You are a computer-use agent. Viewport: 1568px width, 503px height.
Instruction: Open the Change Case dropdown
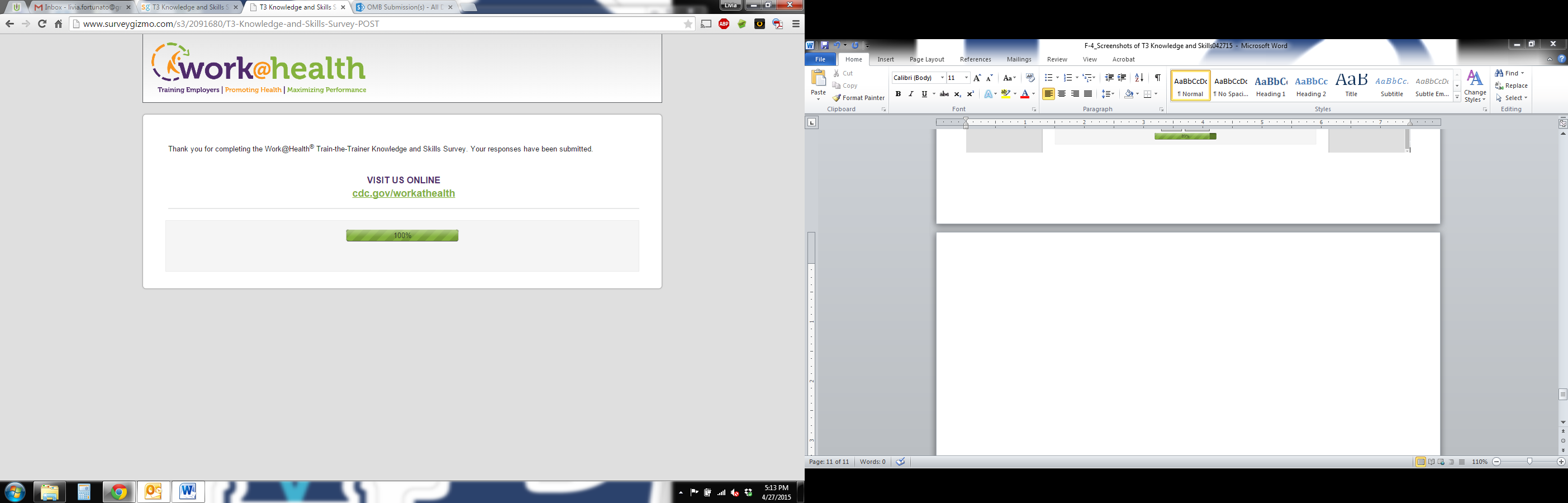pos(1009,78)
